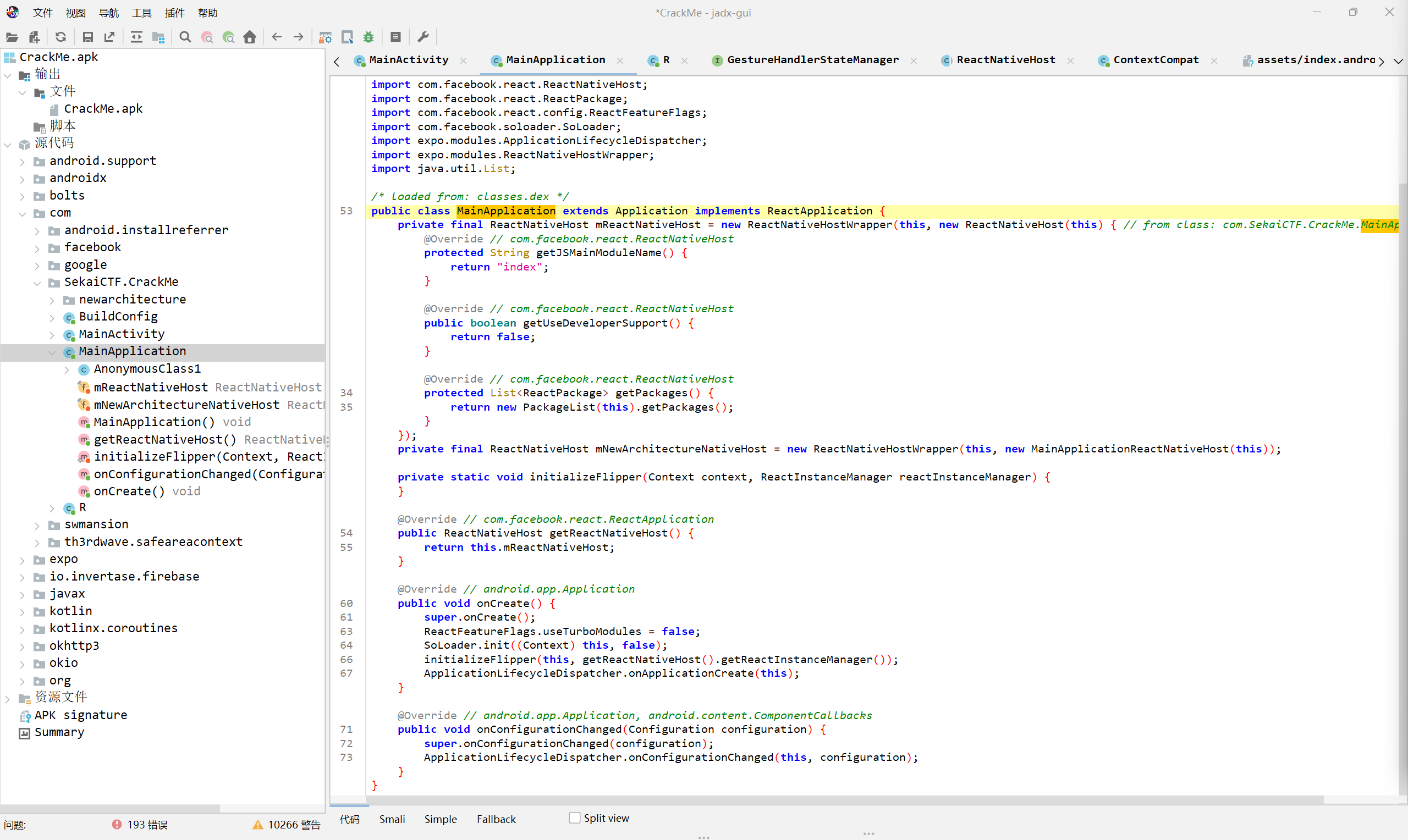Click the deobfuscation lock-gear icon
The width and height of the screenshot is (1408, 840).
tap(325, 37)
